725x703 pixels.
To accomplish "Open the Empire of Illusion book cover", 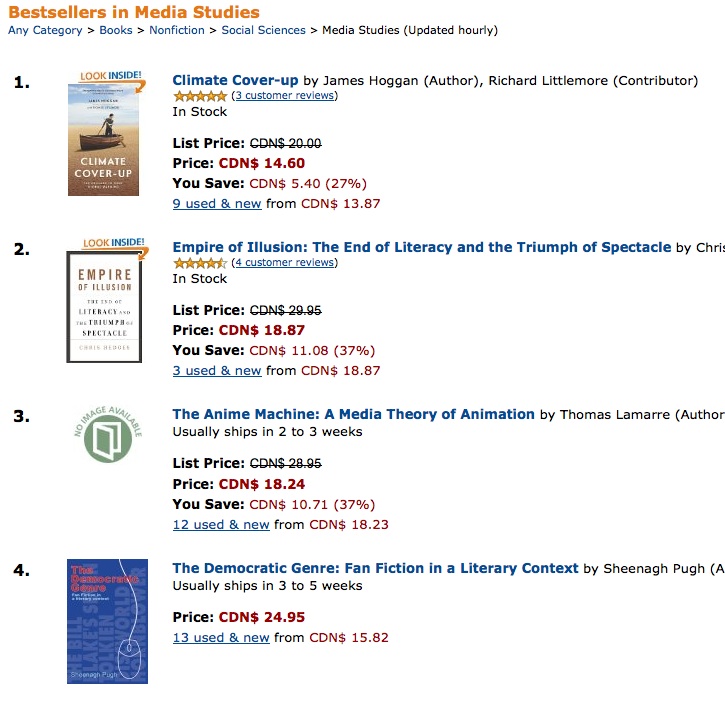I will 104,307.
